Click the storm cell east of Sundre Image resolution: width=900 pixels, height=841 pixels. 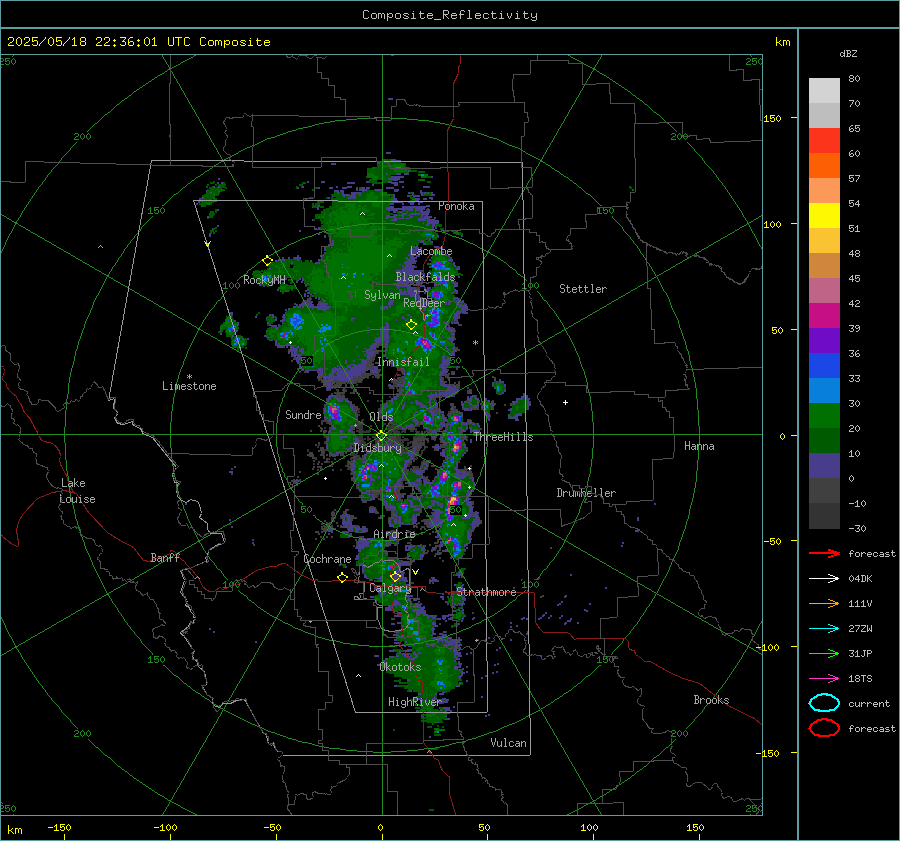click(x=334, y=413)
